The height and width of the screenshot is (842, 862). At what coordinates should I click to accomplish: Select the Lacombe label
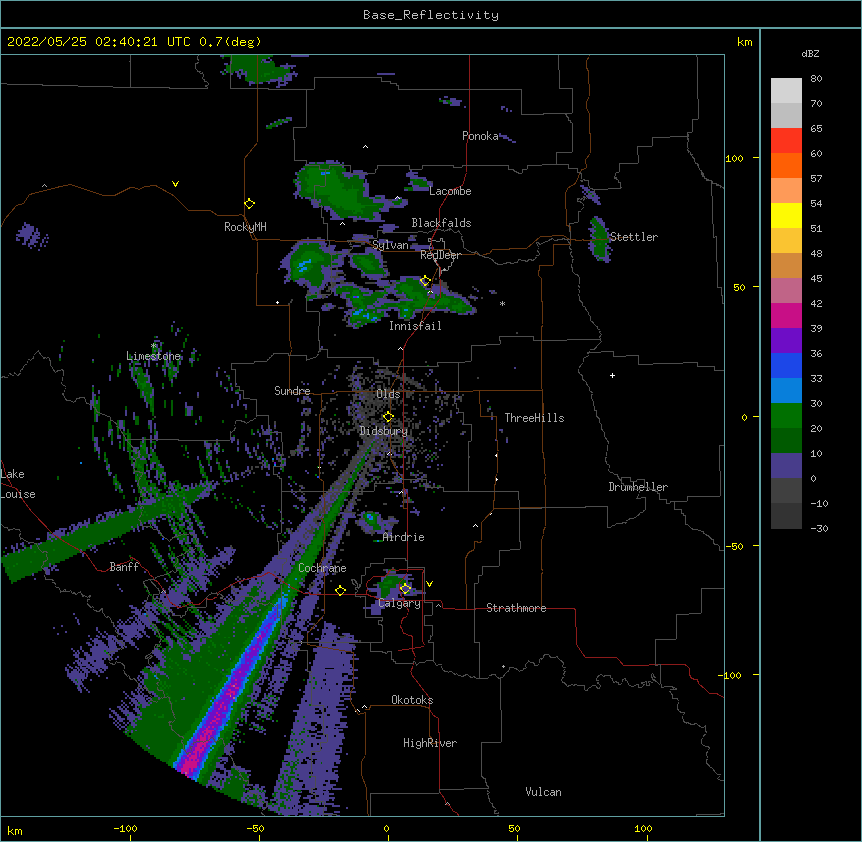(x=450, y=191)
